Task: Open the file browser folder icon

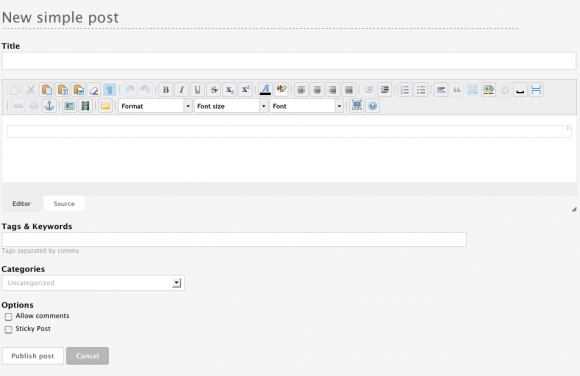Action: coord(105,106)
